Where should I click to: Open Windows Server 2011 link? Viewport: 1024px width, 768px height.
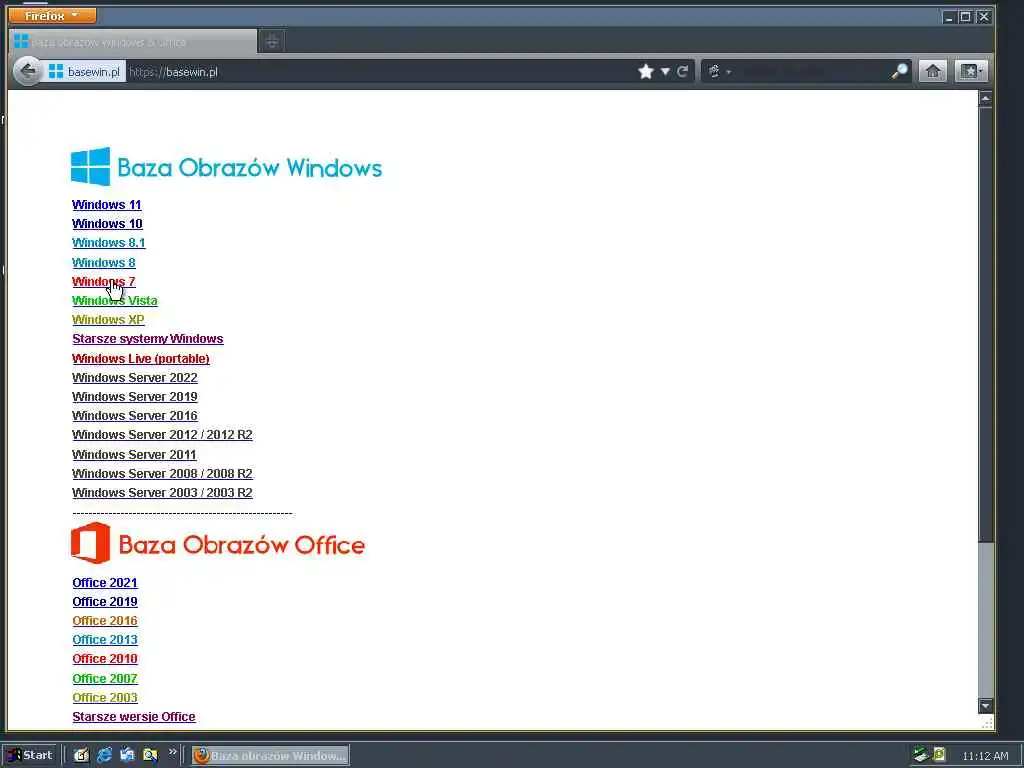click(134, 455)
